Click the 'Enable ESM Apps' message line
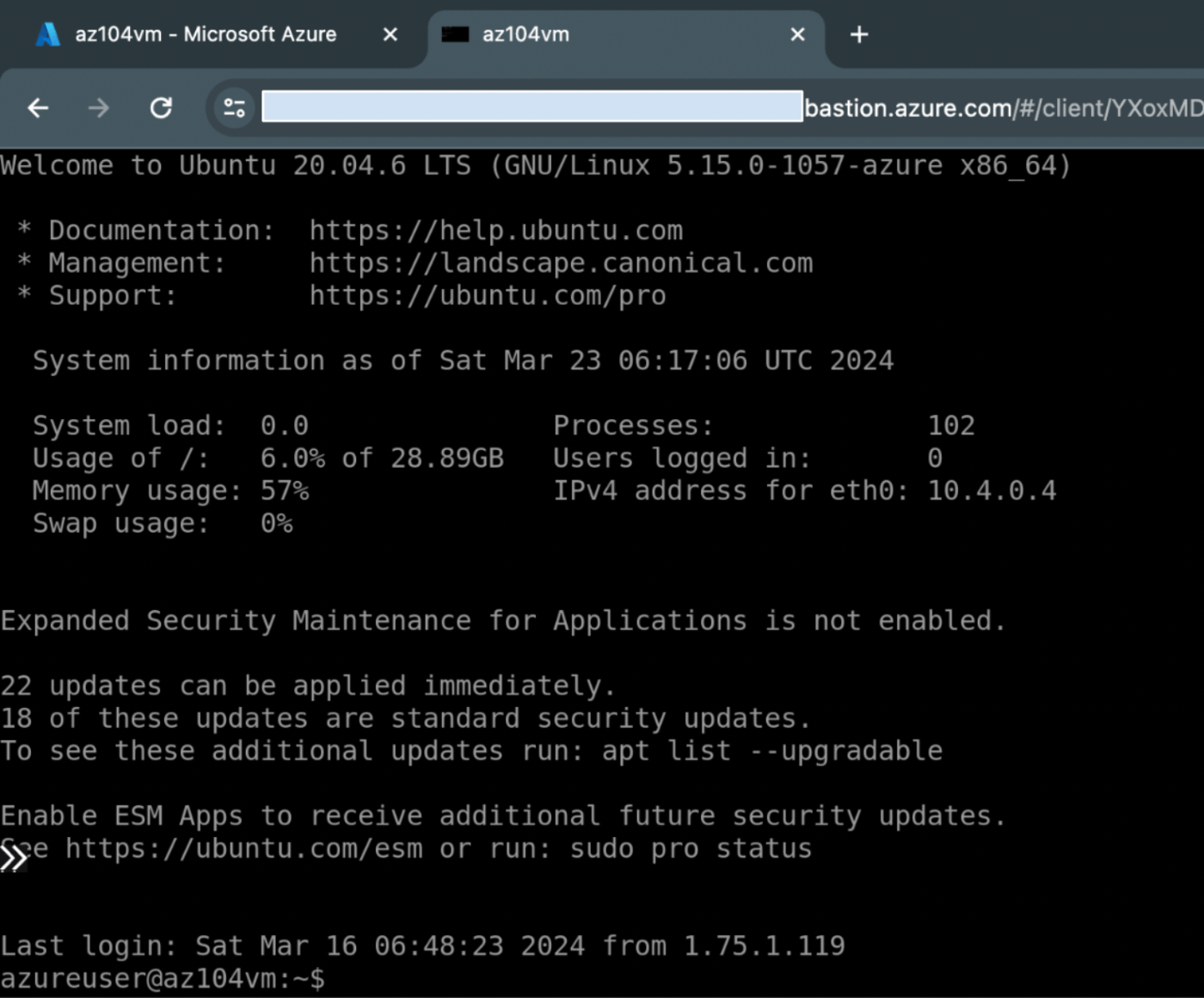1204x998 pixels. (503, 816)
